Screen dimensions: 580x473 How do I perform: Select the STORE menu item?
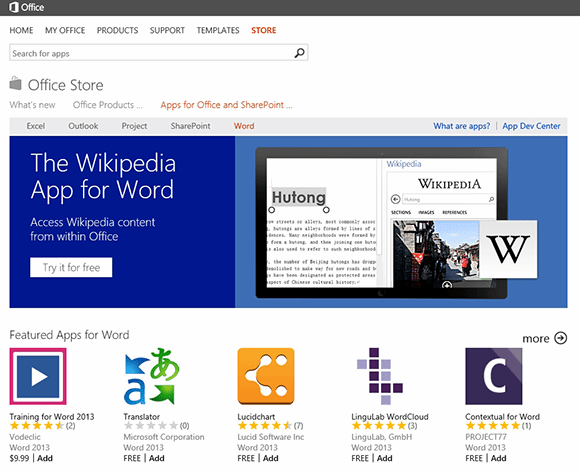pos(264,30)
